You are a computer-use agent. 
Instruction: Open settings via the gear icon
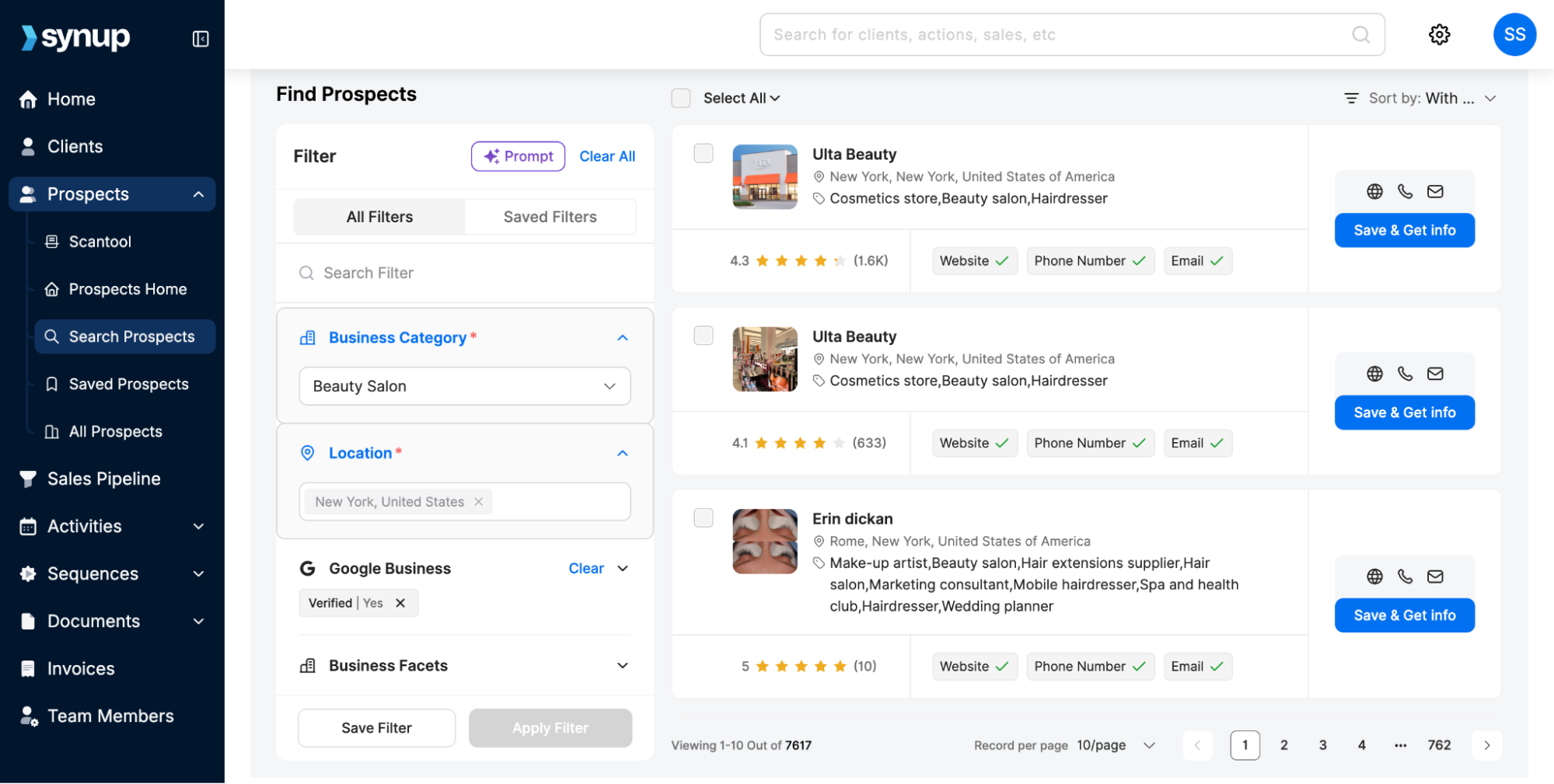(1439, 34)
